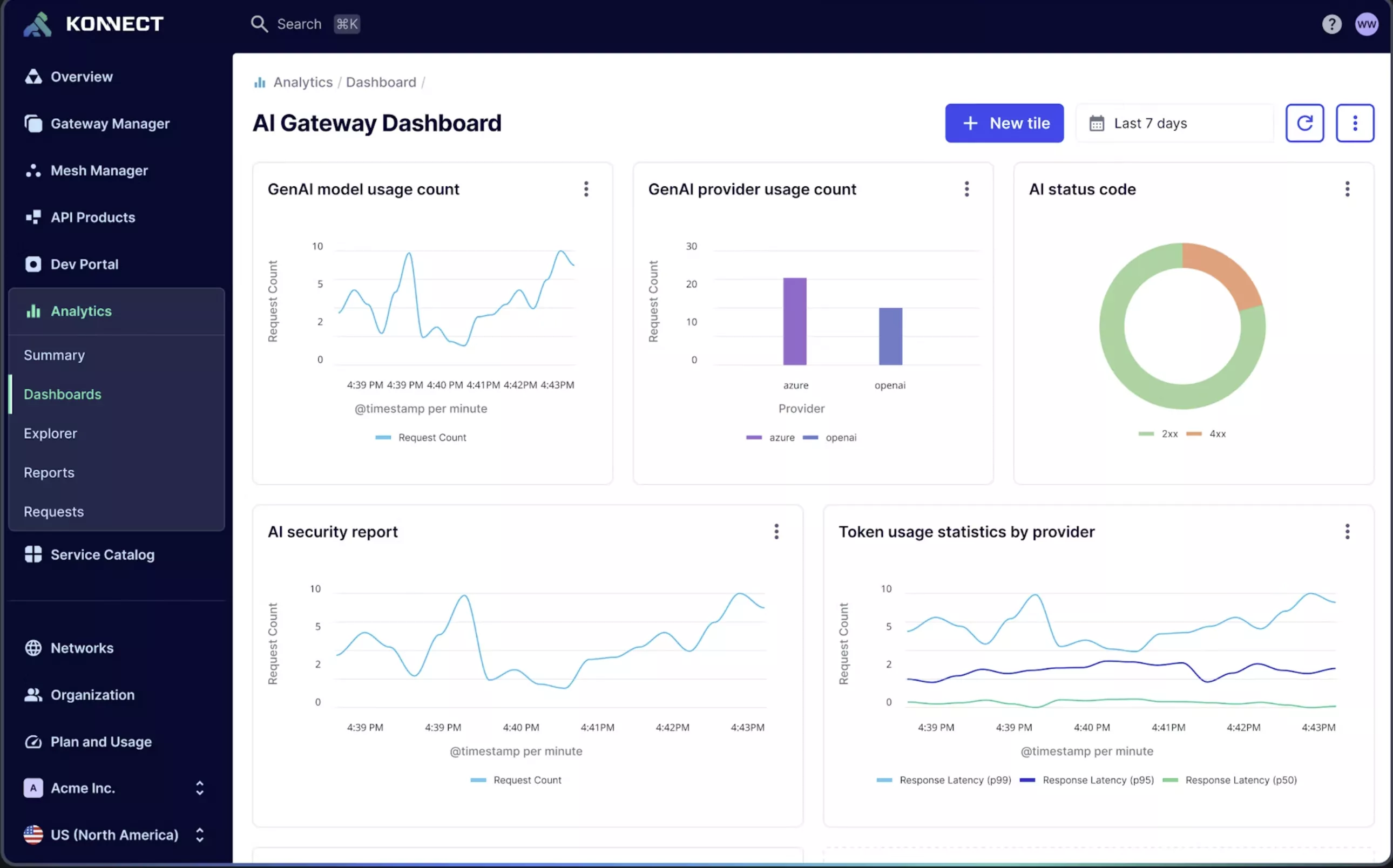Switch to the Summary page under Analytics
This screenshot has height=868, width=1393.
click(x=55, y=355)
